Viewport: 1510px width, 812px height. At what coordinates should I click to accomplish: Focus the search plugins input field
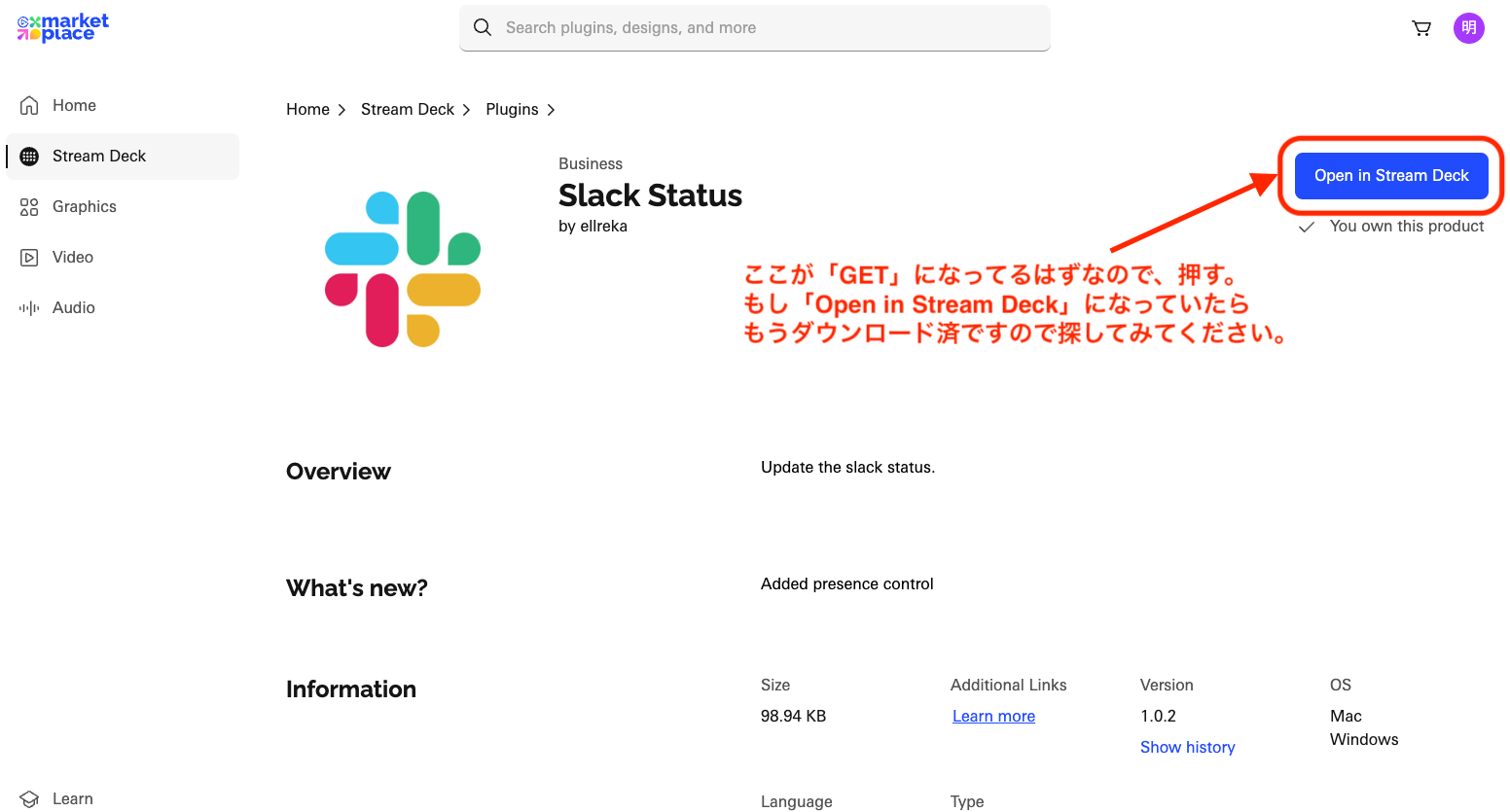755,27
